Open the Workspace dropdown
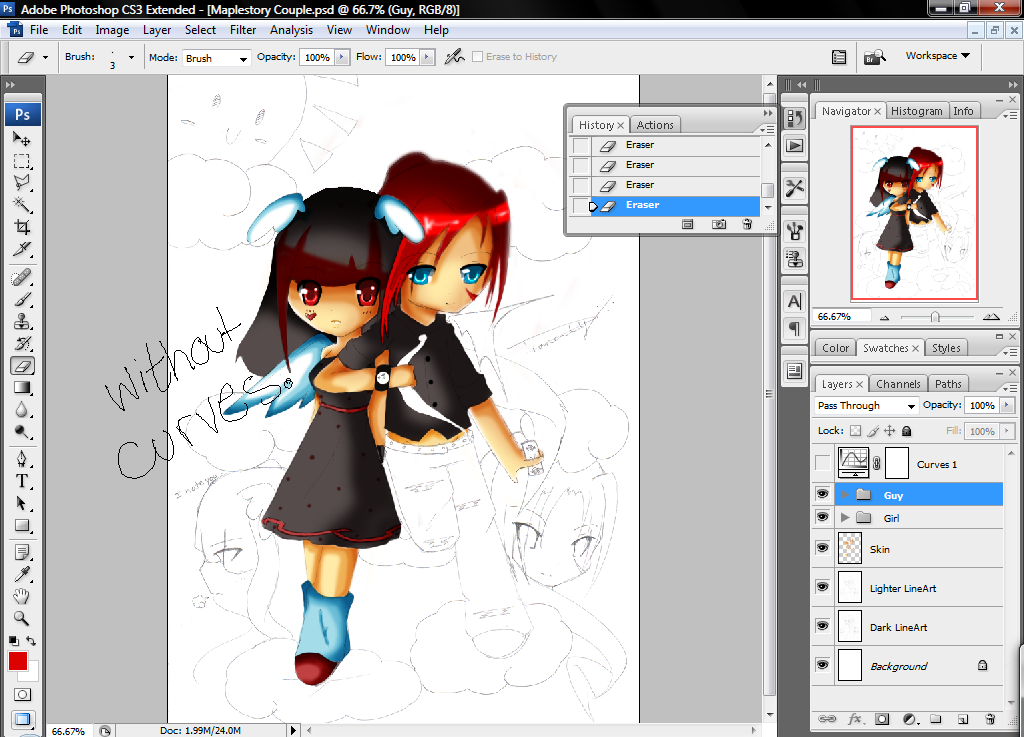The width and height of the screenshot is (1024, 737). [x=938, y=56]
